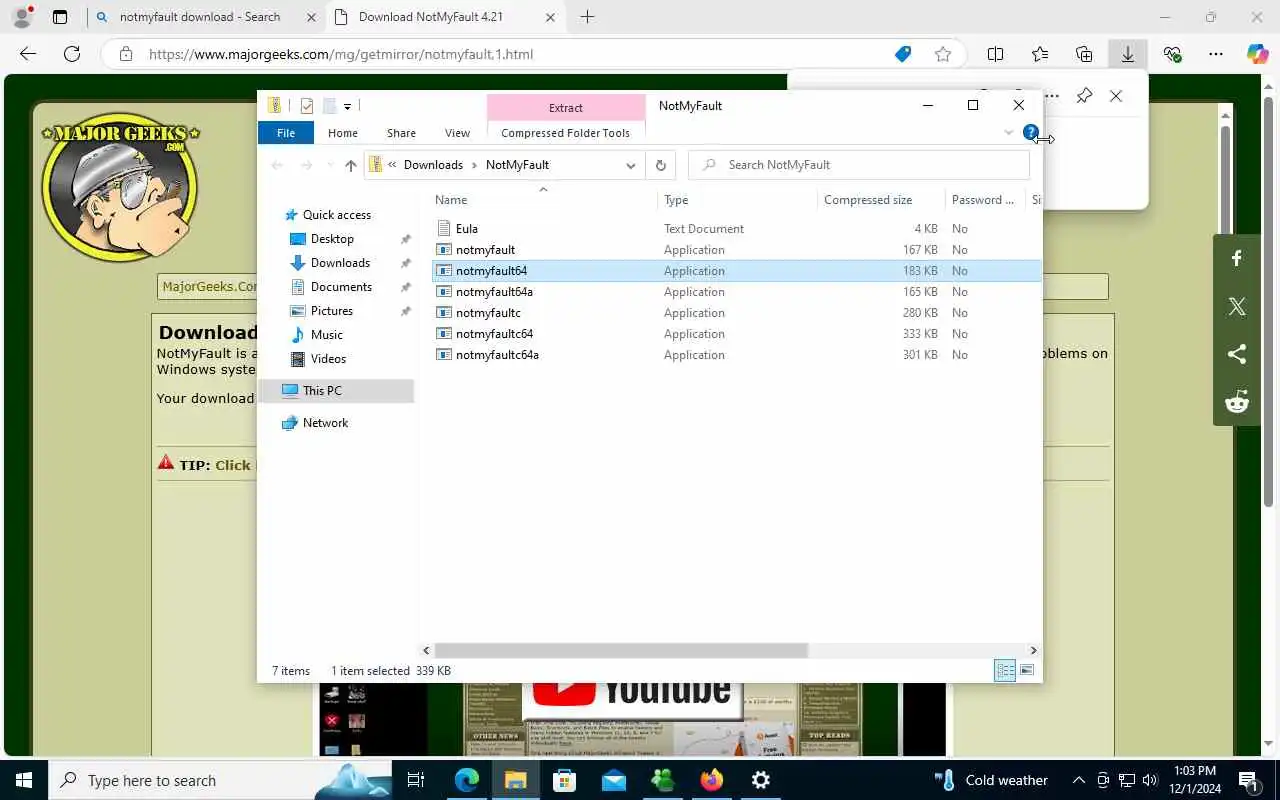The width and height of the screenshot is (1280, 800).
Task: Click the Search NotMyFault field
Action: 859,165
